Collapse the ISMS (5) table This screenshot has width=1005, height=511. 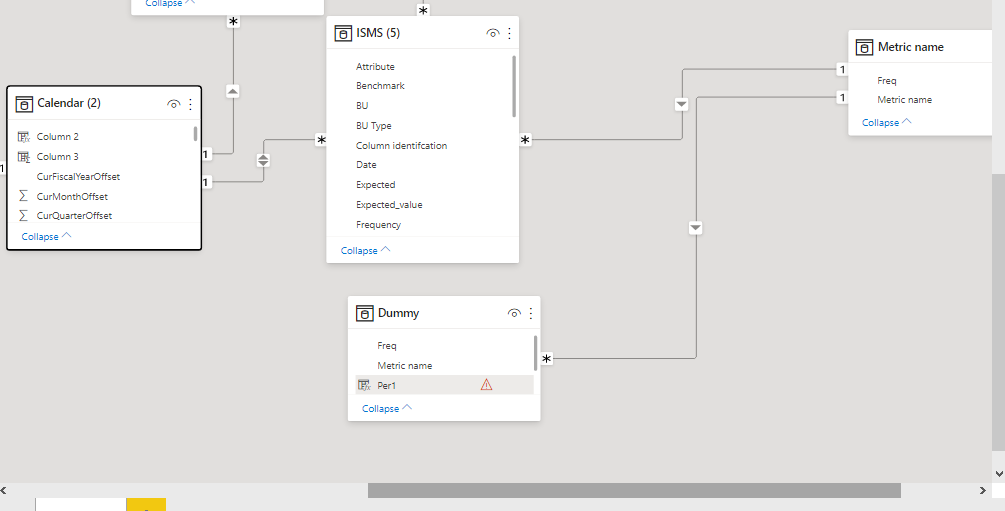click(365, 251)
